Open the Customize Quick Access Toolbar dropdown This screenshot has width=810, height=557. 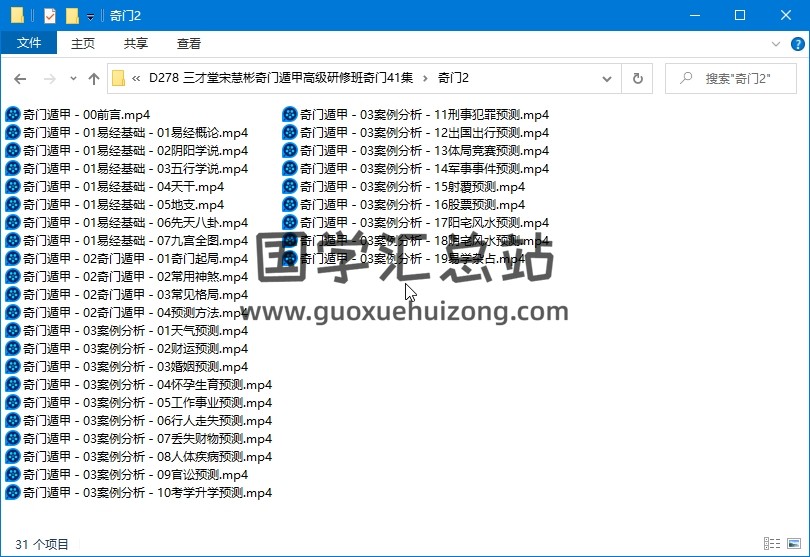click(90, 17)
